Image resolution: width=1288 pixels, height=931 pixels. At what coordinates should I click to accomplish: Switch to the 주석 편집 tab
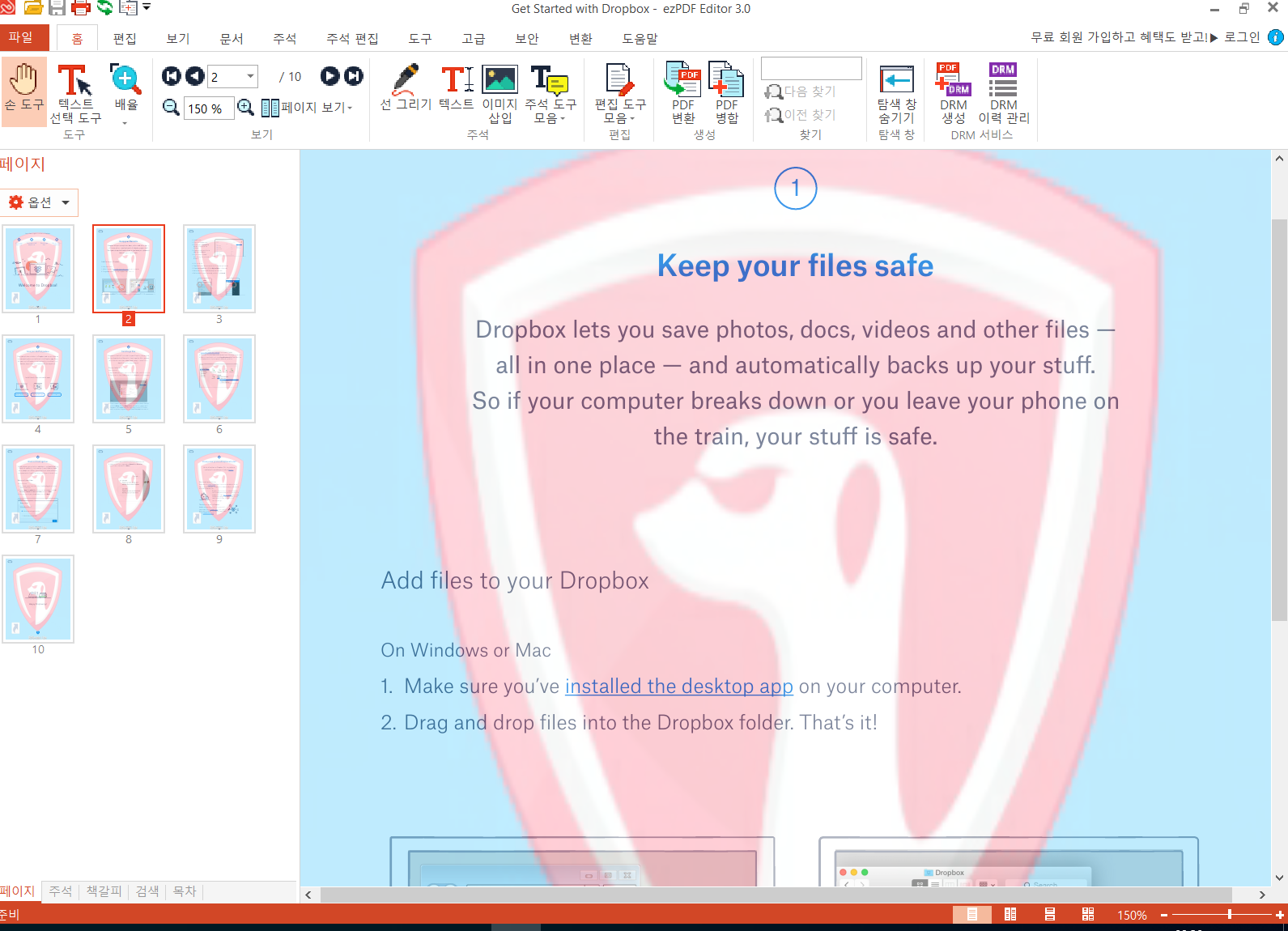click(352, 38)
